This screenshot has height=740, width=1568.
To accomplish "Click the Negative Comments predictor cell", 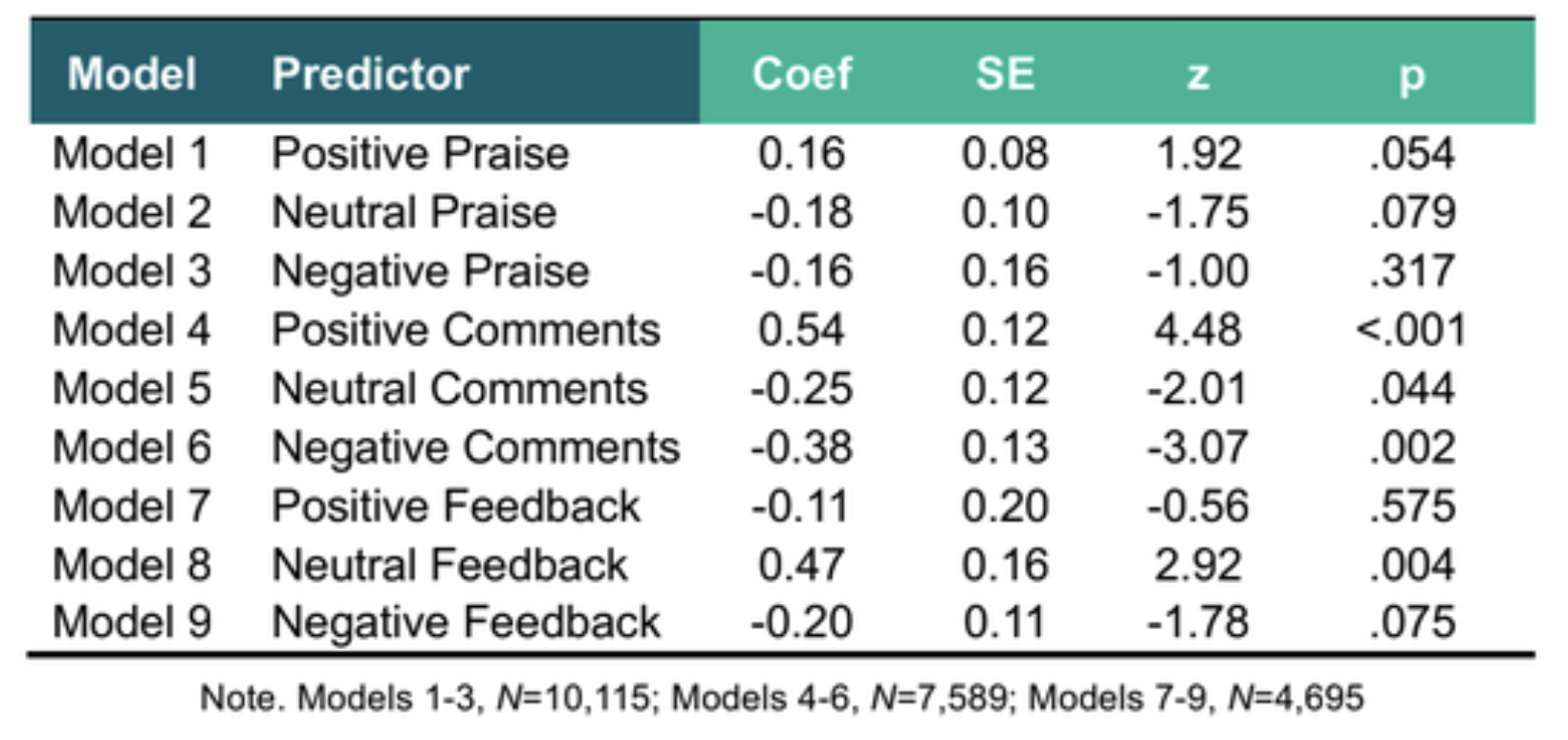I will pos(476,447).
